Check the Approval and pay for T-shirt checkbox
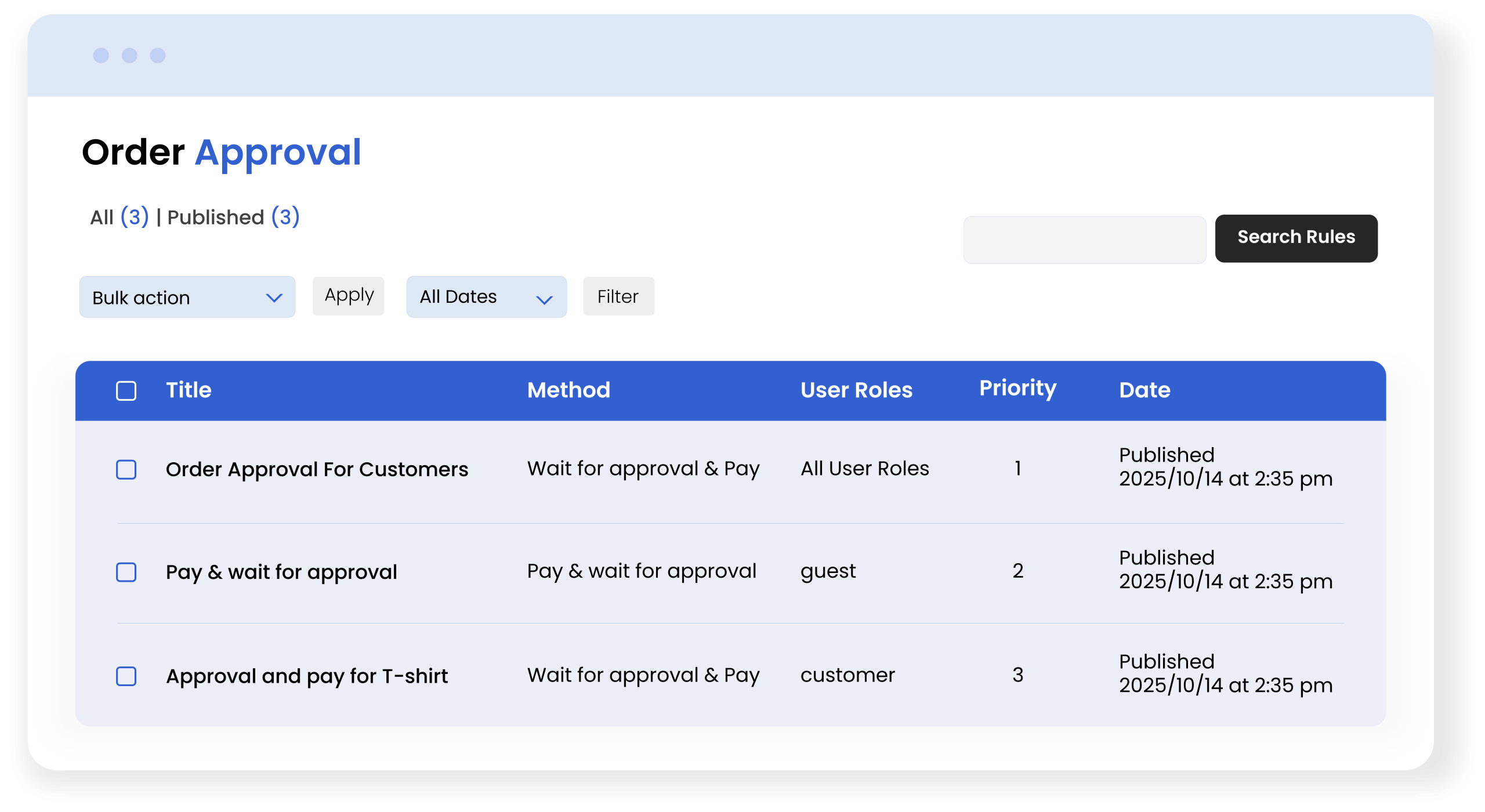The image size is (1485, 812). 126,676
